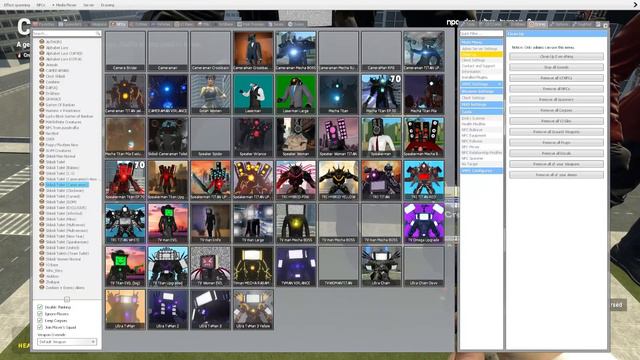Choose the Ultra TVMan spawn icon
This screenshot has height=360, width=640.
pos(125,309)
